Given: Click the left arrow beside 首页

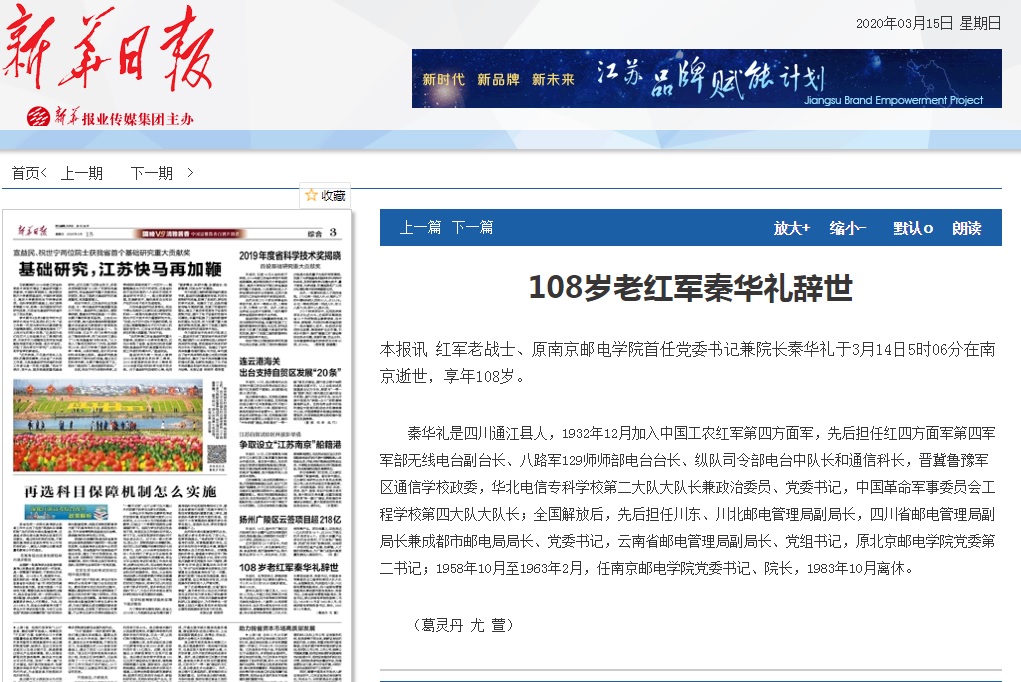Looking at the screenshot, I should pos(44,173).
